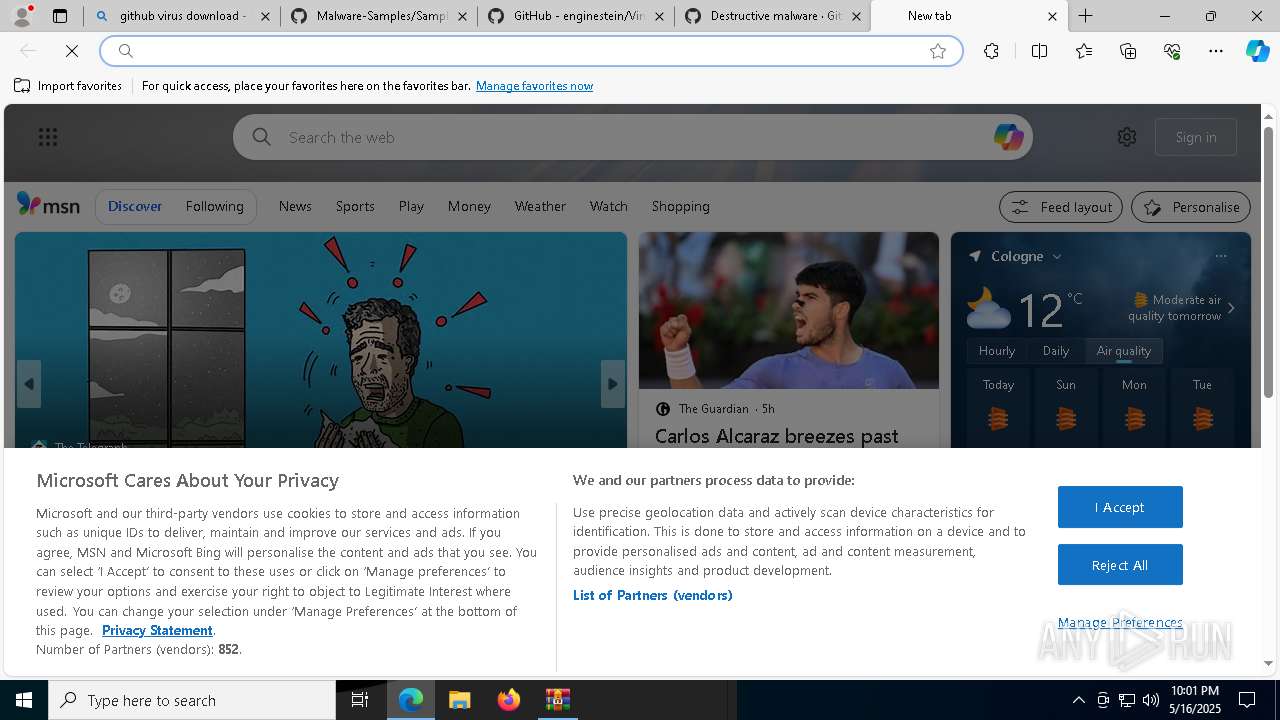Click the Sign in button
Screen dimensions: 1280x720
[x=1196, y=137]
